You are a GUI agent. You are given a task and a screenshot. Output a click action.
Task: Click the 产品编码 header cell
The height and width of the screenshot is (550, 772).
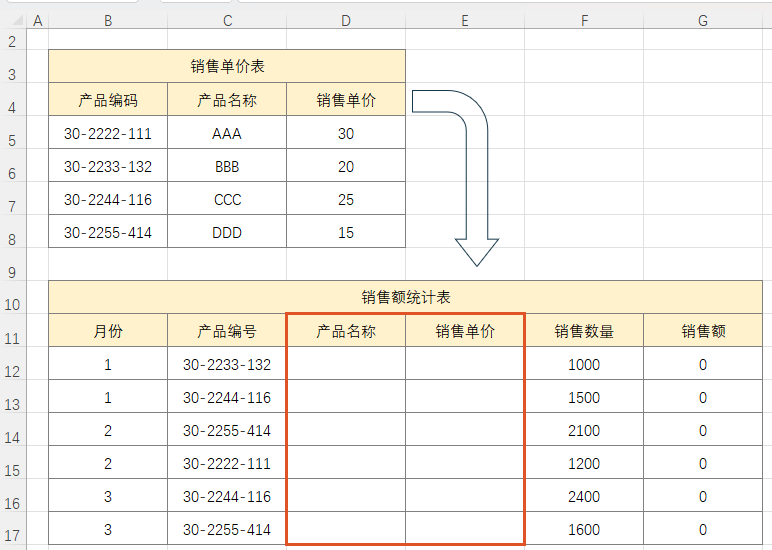point(108,99)
